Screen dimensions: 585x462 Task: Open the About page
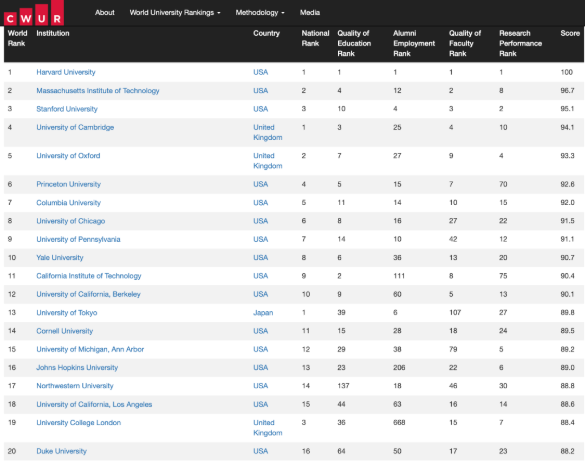[104, 13]
